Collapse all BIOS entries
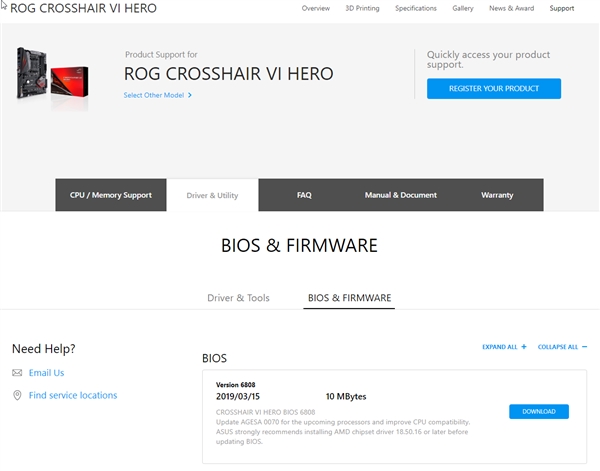The height and width of the screenshot is (471, 600). (558, 347)
